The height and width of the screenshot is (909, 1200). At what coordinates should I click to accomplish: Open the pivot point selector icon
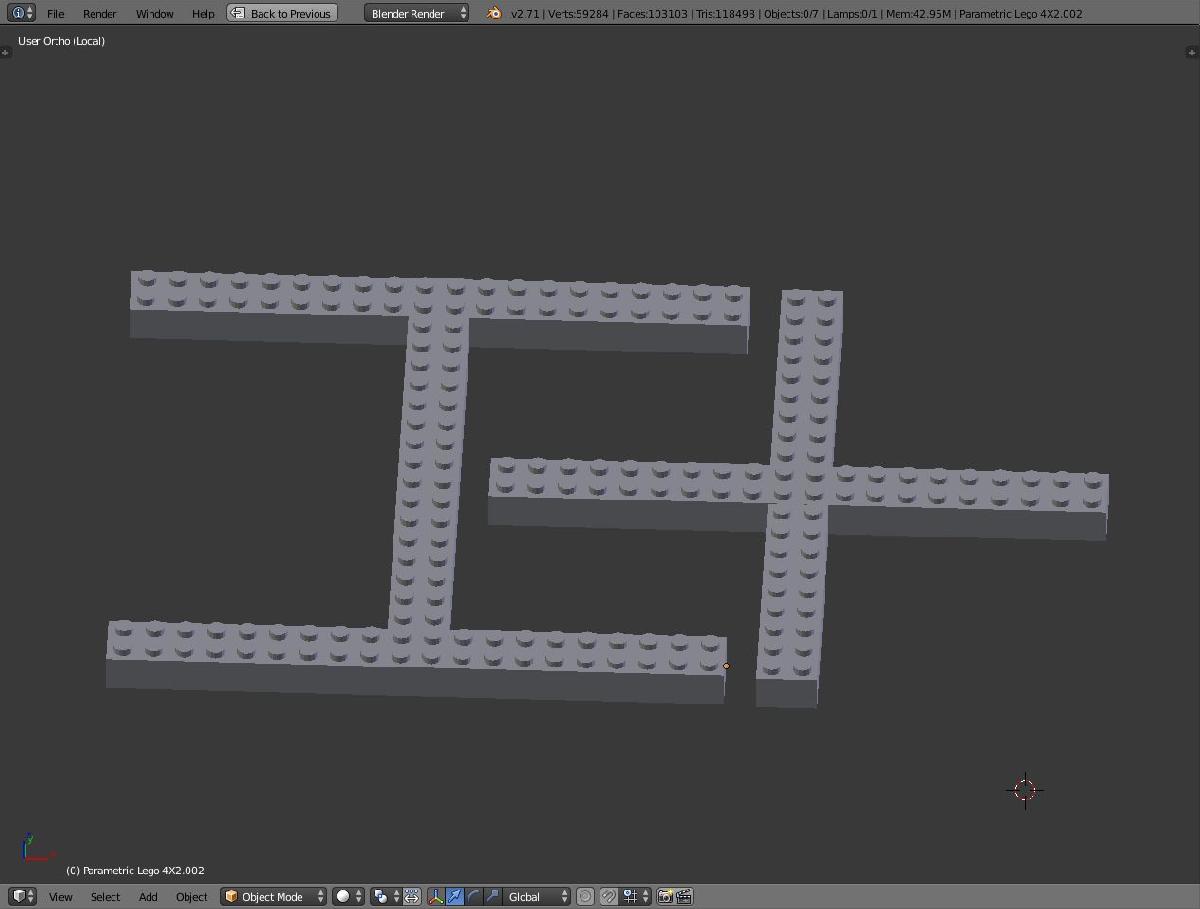pos(384,896)
